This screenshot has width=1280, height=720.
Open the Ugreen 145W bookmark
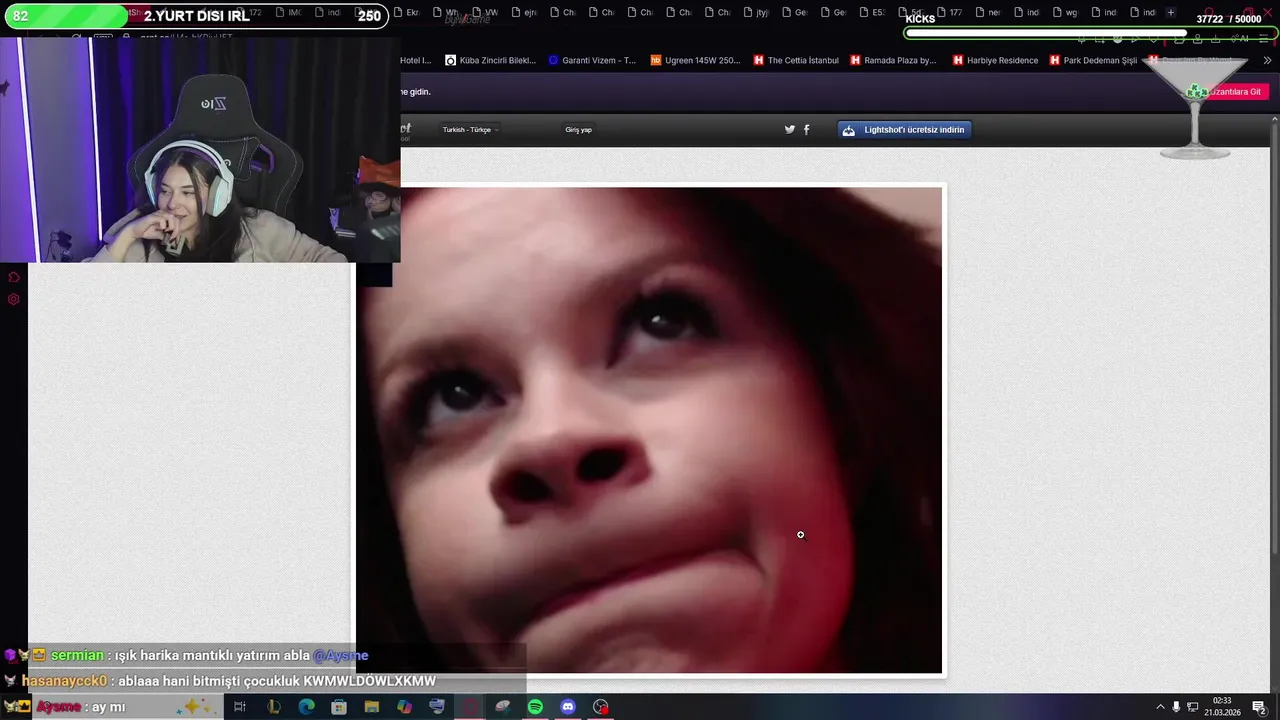tap(695, 60)
